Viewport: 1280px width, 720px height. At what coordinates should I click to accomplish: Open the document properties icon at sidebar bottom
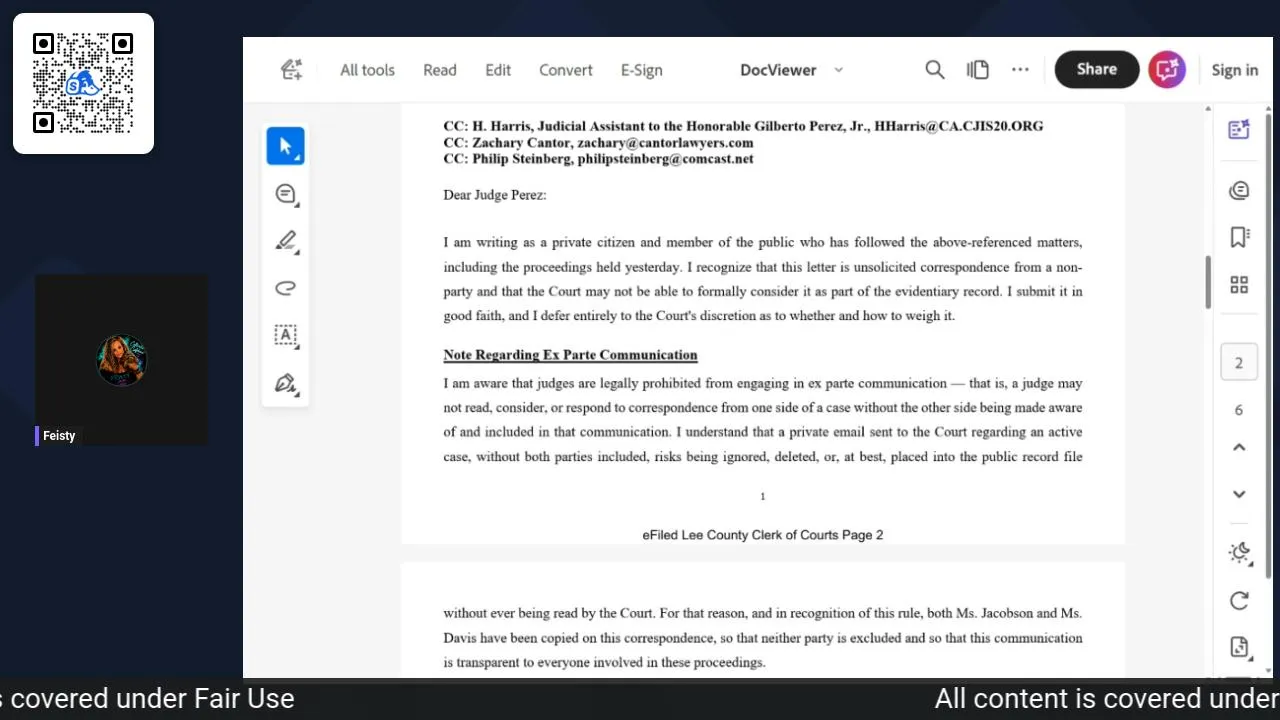[x=1240, y=647]
